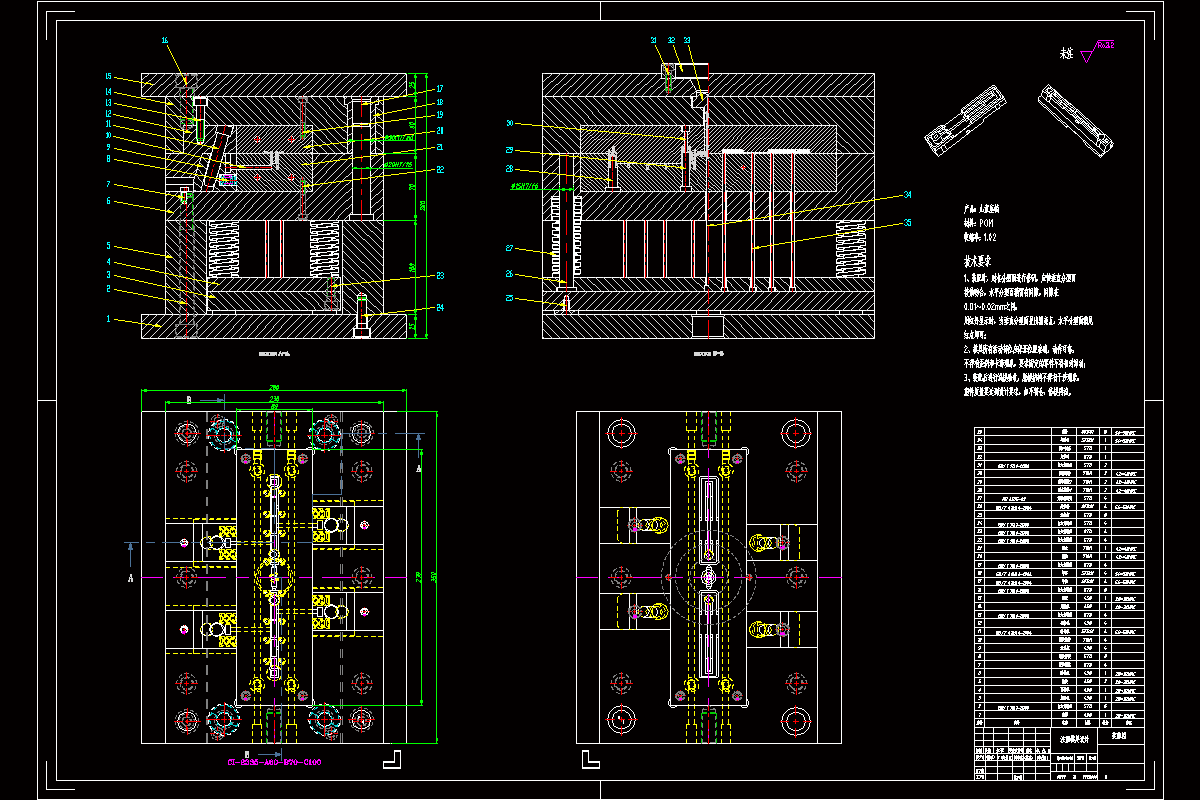Click the section letter A left of plan view
Image resolution: width=1200 pixels, height=800 pixels.
(130, 577)
